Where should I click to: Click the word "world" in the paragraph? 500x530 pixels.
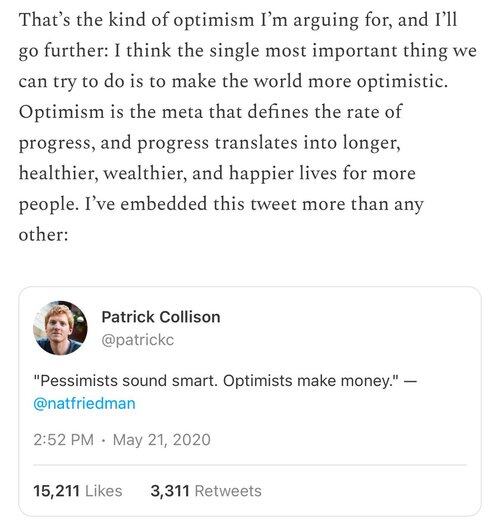pos(278,81)
